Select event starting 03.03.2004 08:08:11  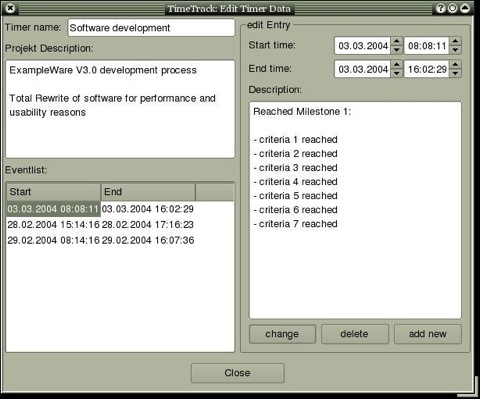pos(53,209)
